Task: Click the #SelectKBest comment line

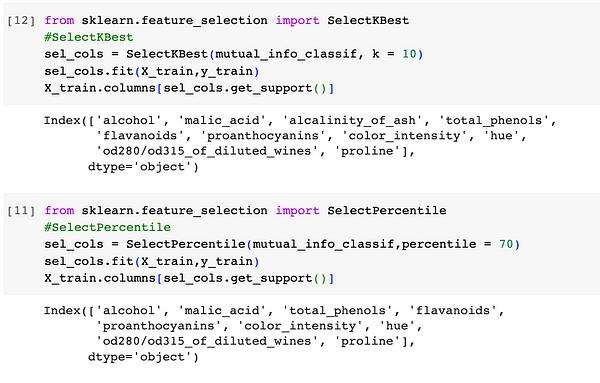Action: [x=89, y=37]
